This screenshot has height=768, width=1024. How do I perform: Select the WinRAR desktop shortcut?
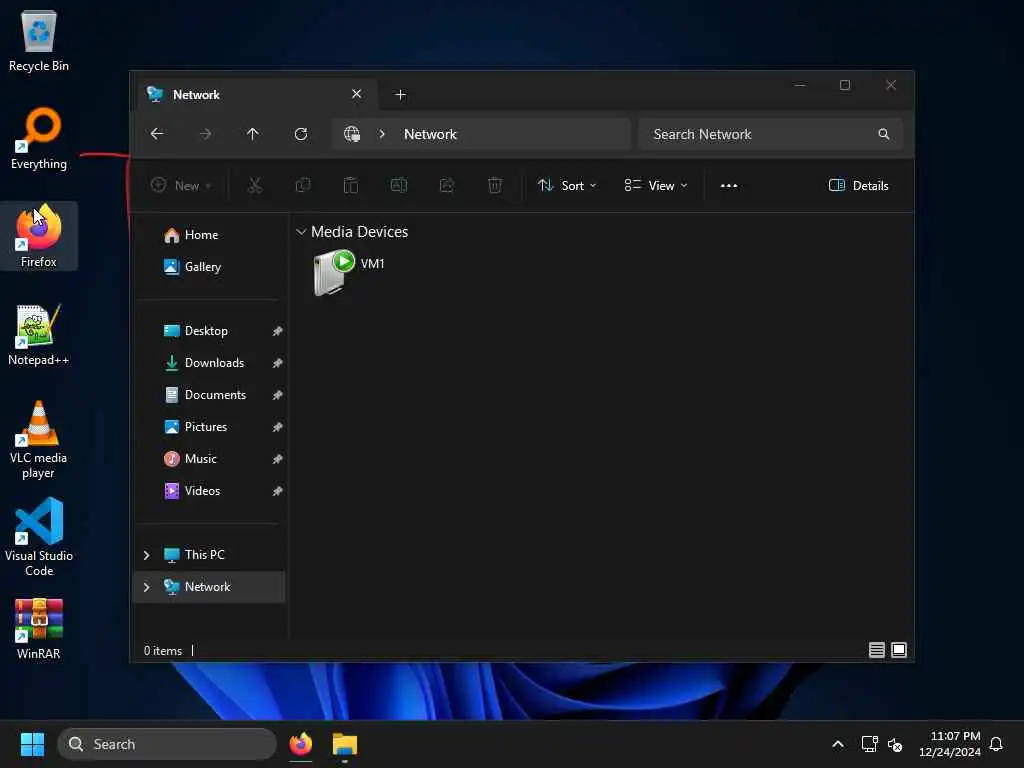click(x=39, y=629)
